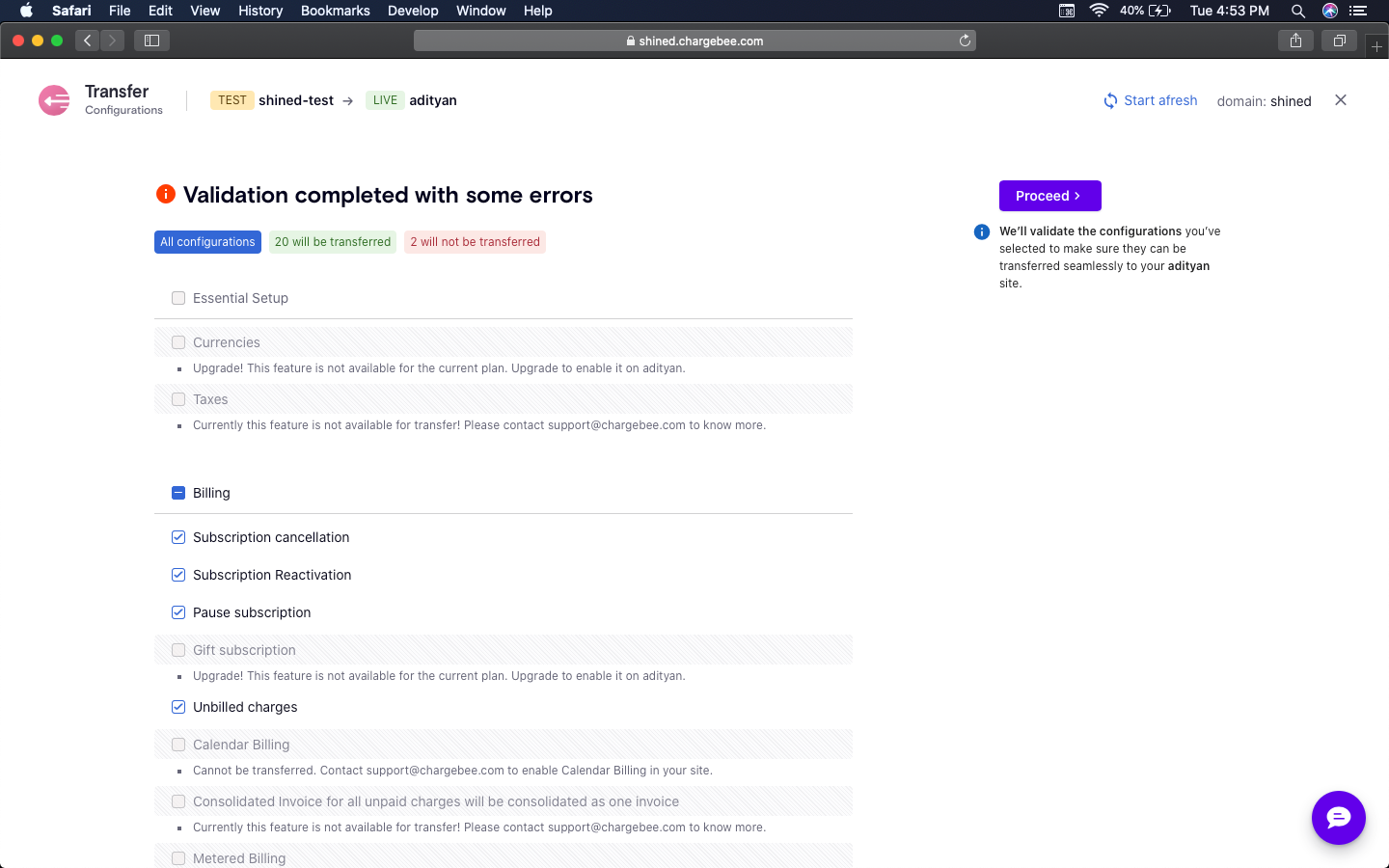Open the chat support bubble
Image resolution: width=1389 pixels, height=868 pixels.
pyautogui.click(x=1338, y=818)
